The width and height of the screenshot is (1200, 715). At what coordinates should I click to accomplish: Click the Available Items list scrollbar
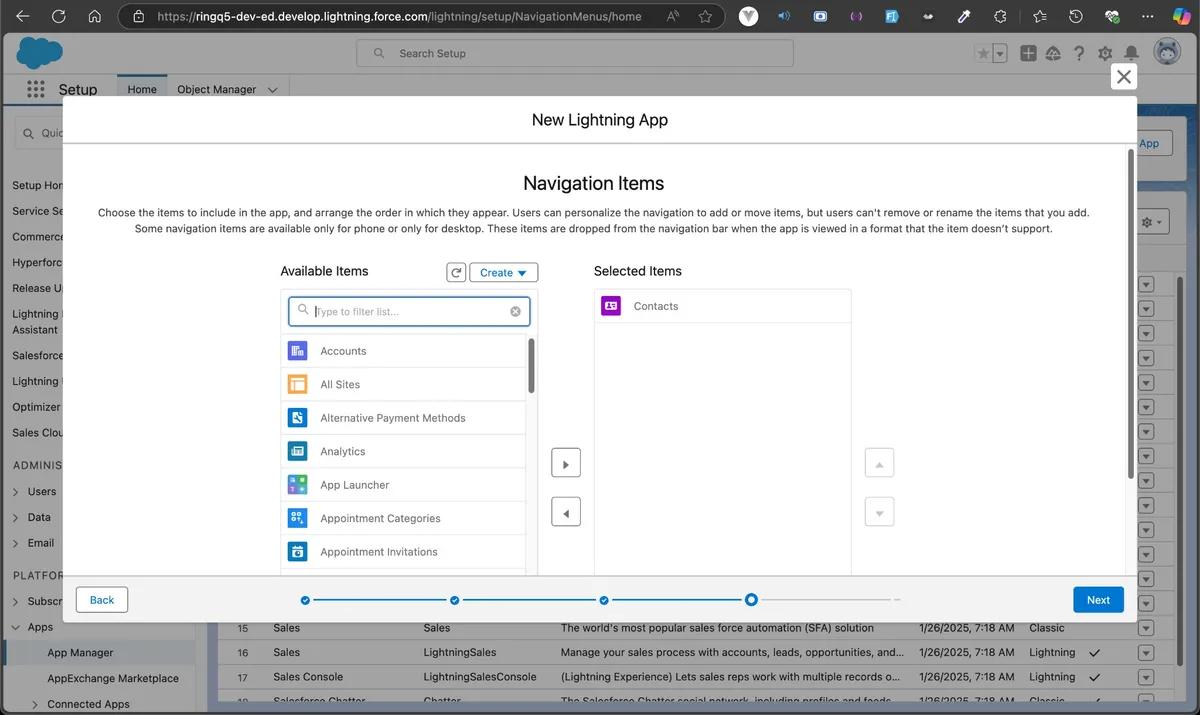pos(531,365)
